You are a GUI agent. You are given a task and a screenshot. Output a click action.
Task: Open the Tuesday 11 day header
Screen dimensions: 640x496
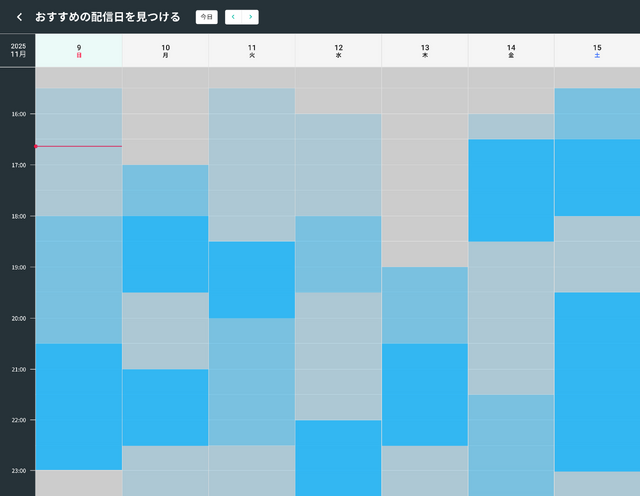tap(252, 51)
